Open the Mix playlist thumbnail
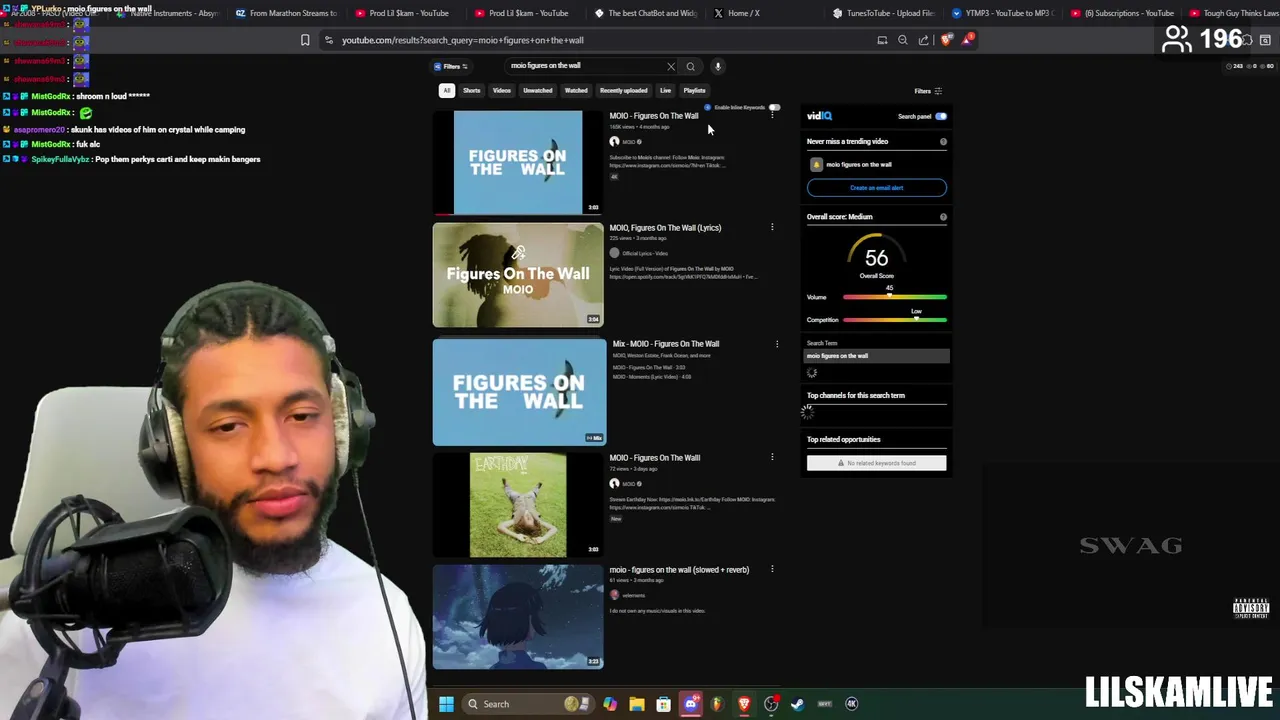 519,391
